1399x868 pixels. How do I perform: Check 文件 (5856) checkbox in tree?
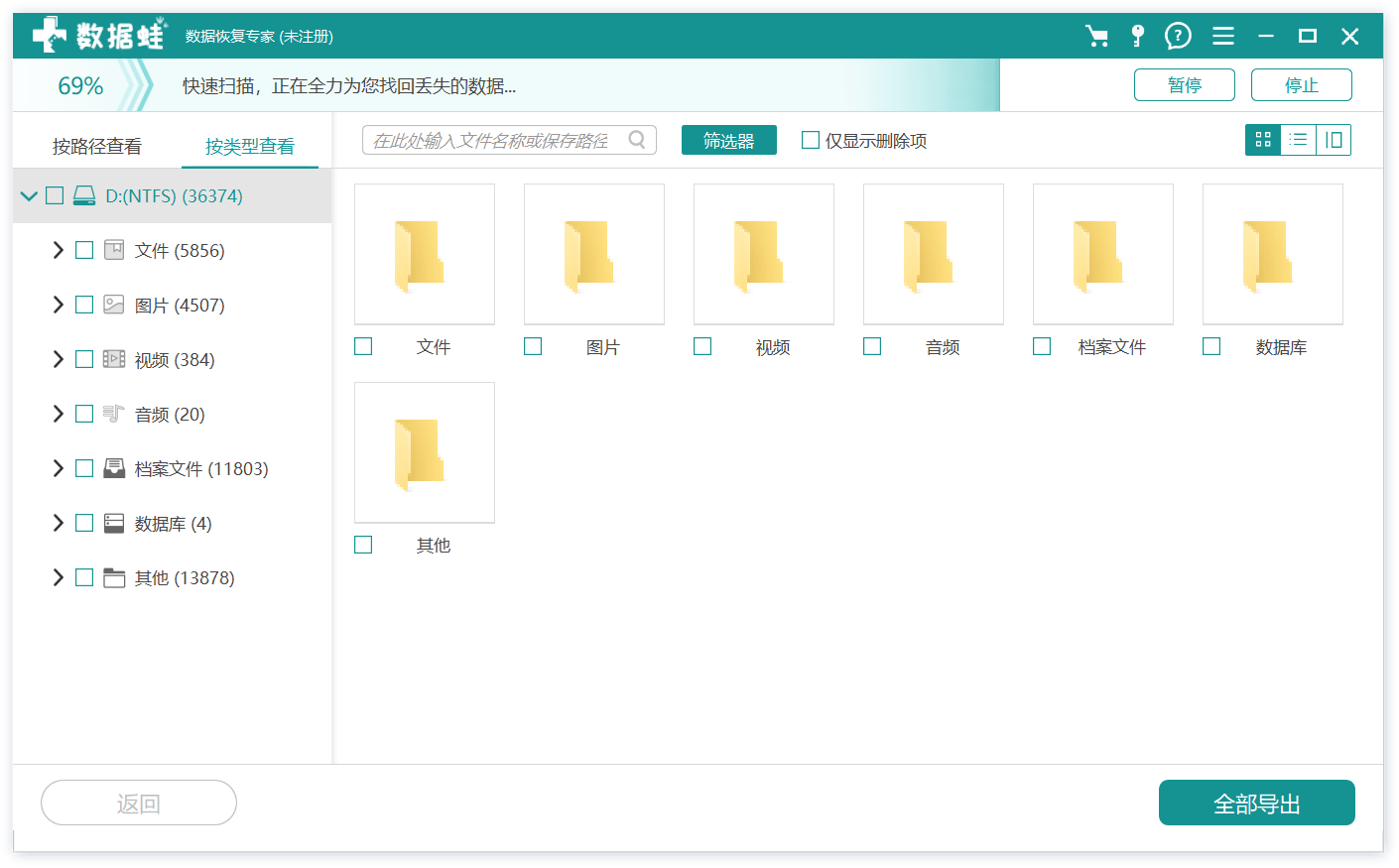point(84,250)
